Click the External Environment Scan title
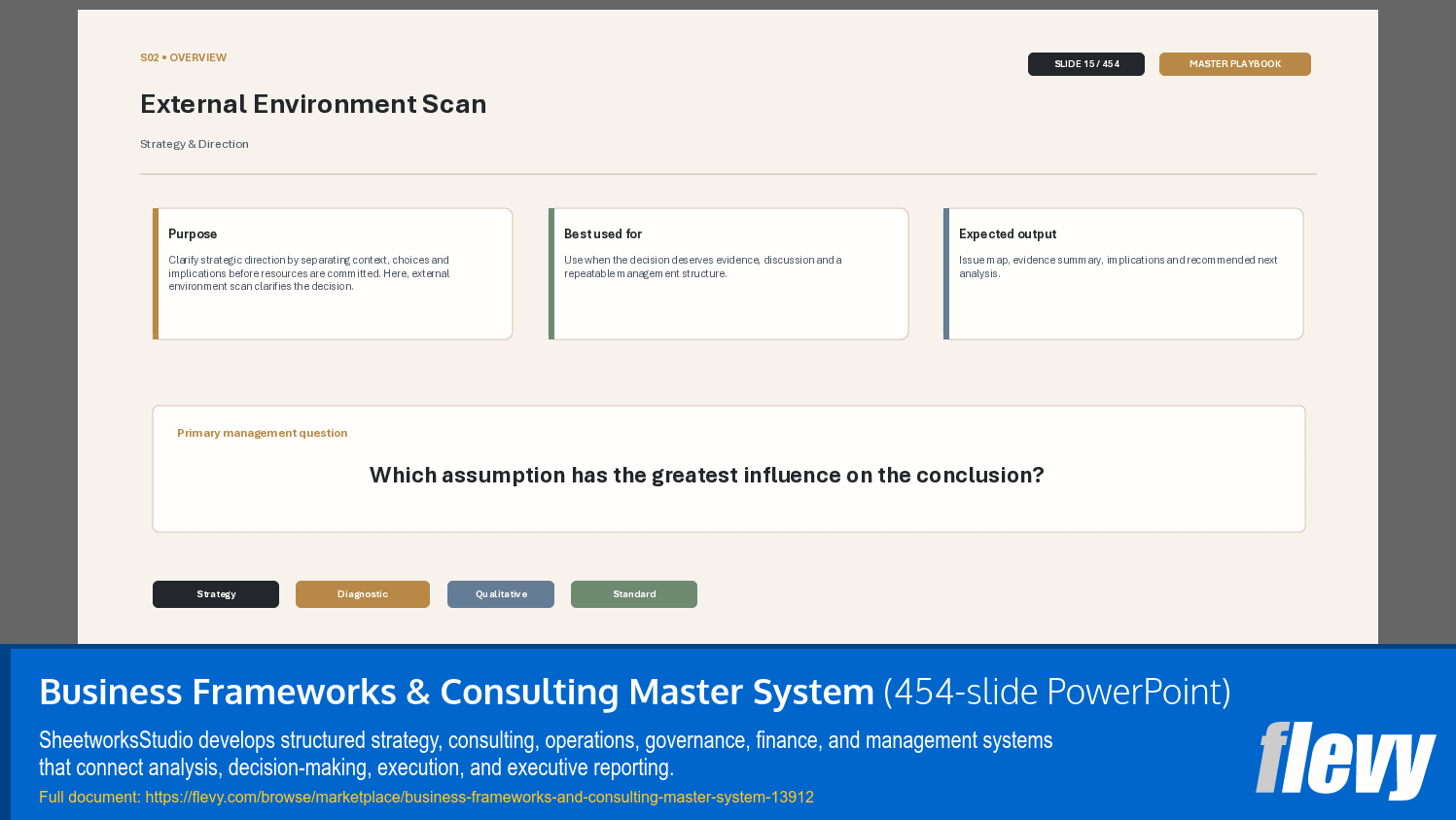This screenshot has height=820, width=1456. tap(313, 104)
